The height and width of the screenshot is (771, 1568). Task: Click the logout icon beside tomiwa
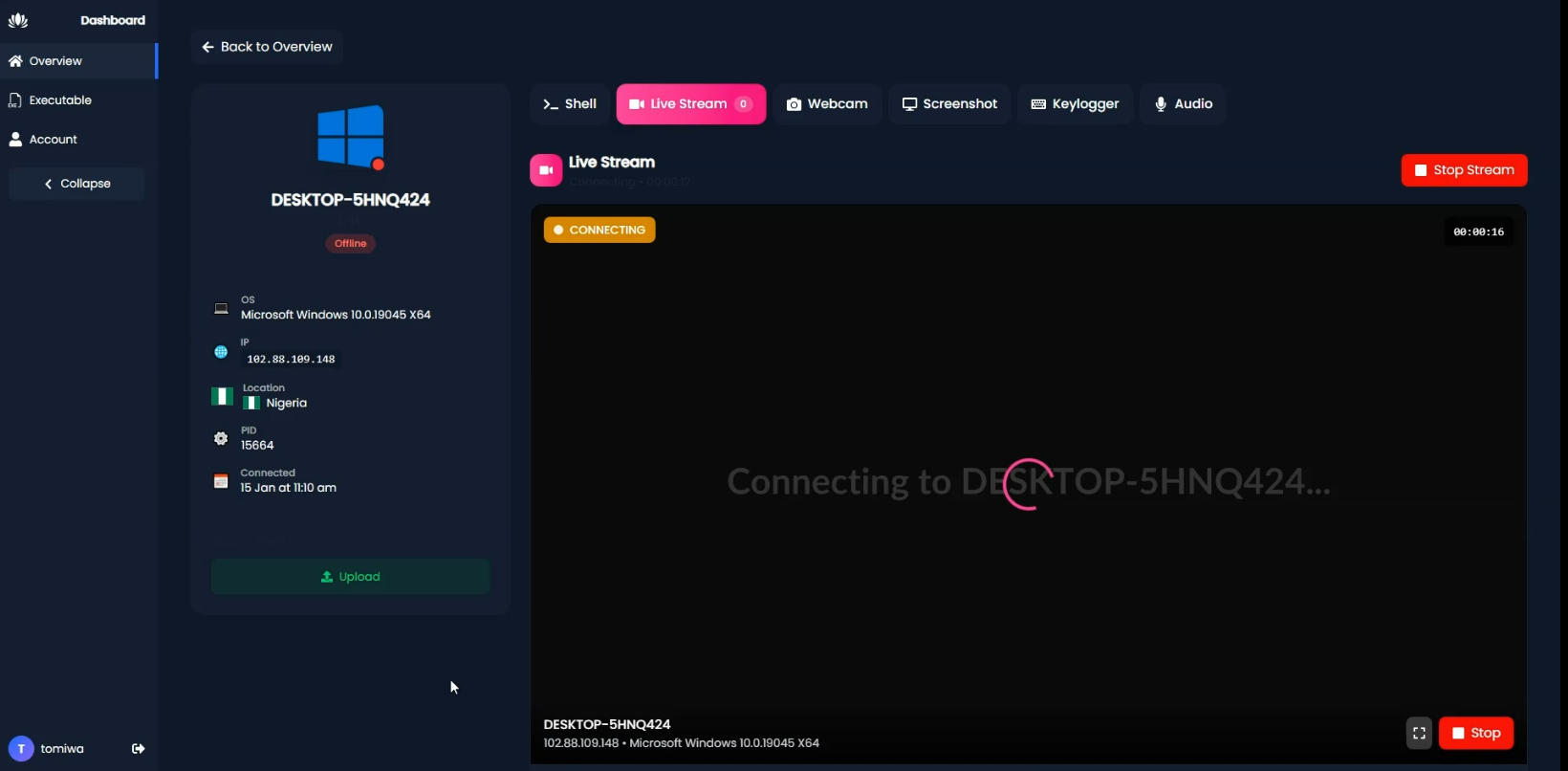(x=139, y=749)
